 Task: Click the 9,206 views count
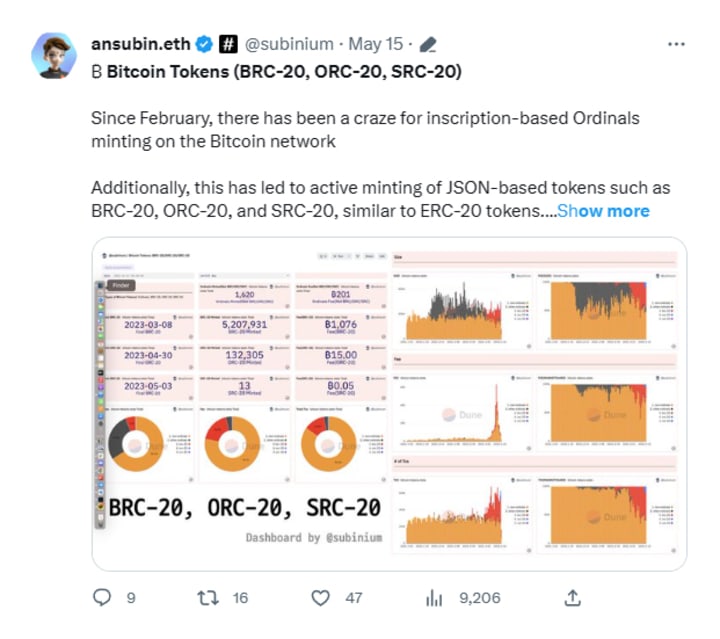coord(479,598)
